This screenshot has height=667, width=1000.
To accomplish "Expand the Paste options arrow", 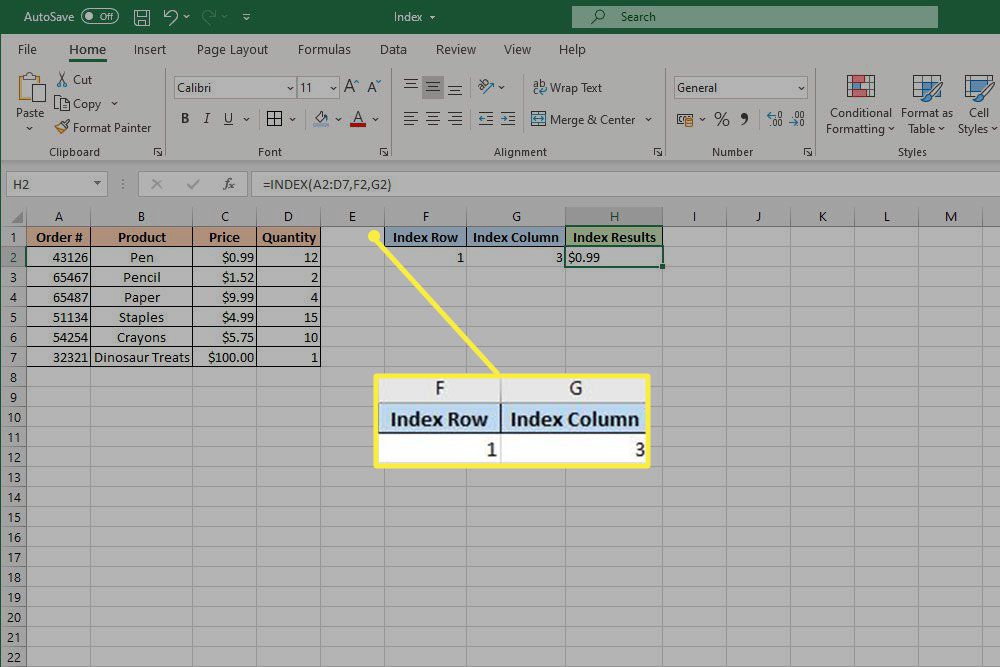I will 29,129.
